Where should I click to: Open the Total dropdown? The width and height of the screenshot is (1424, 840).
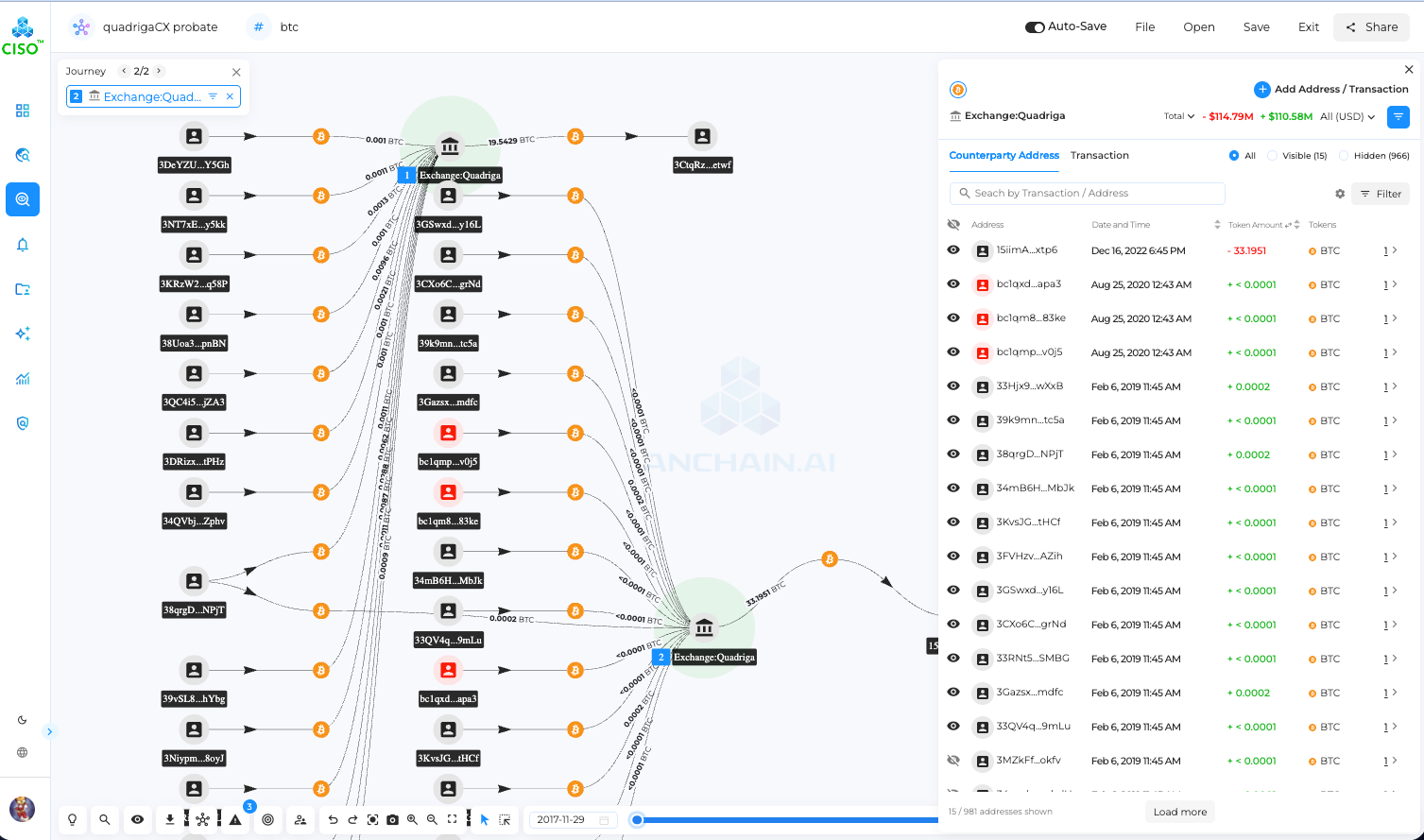coord(1179,116)
